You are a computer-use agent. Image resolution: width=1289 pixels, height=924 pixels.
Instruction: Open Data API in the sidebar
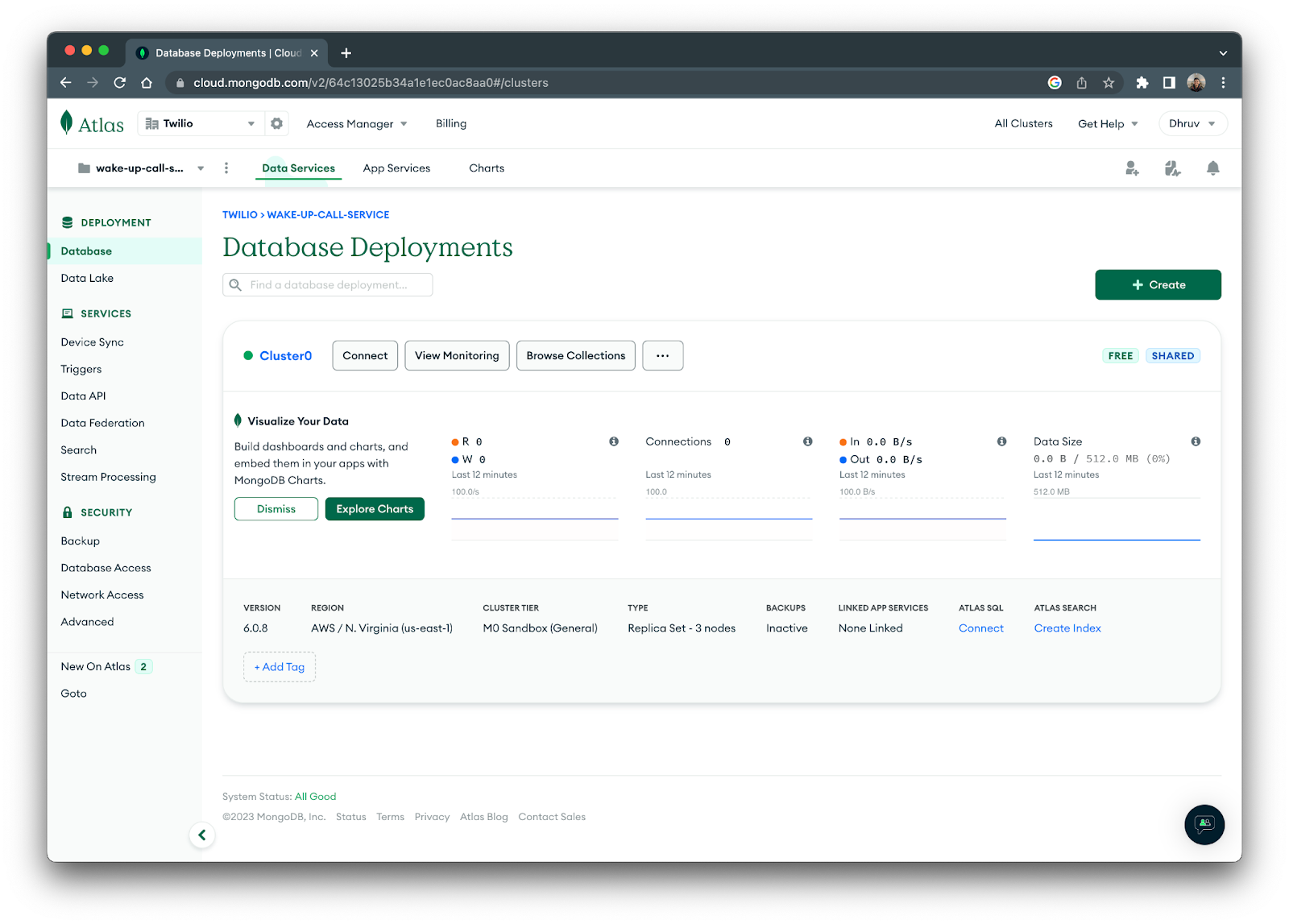83,396
